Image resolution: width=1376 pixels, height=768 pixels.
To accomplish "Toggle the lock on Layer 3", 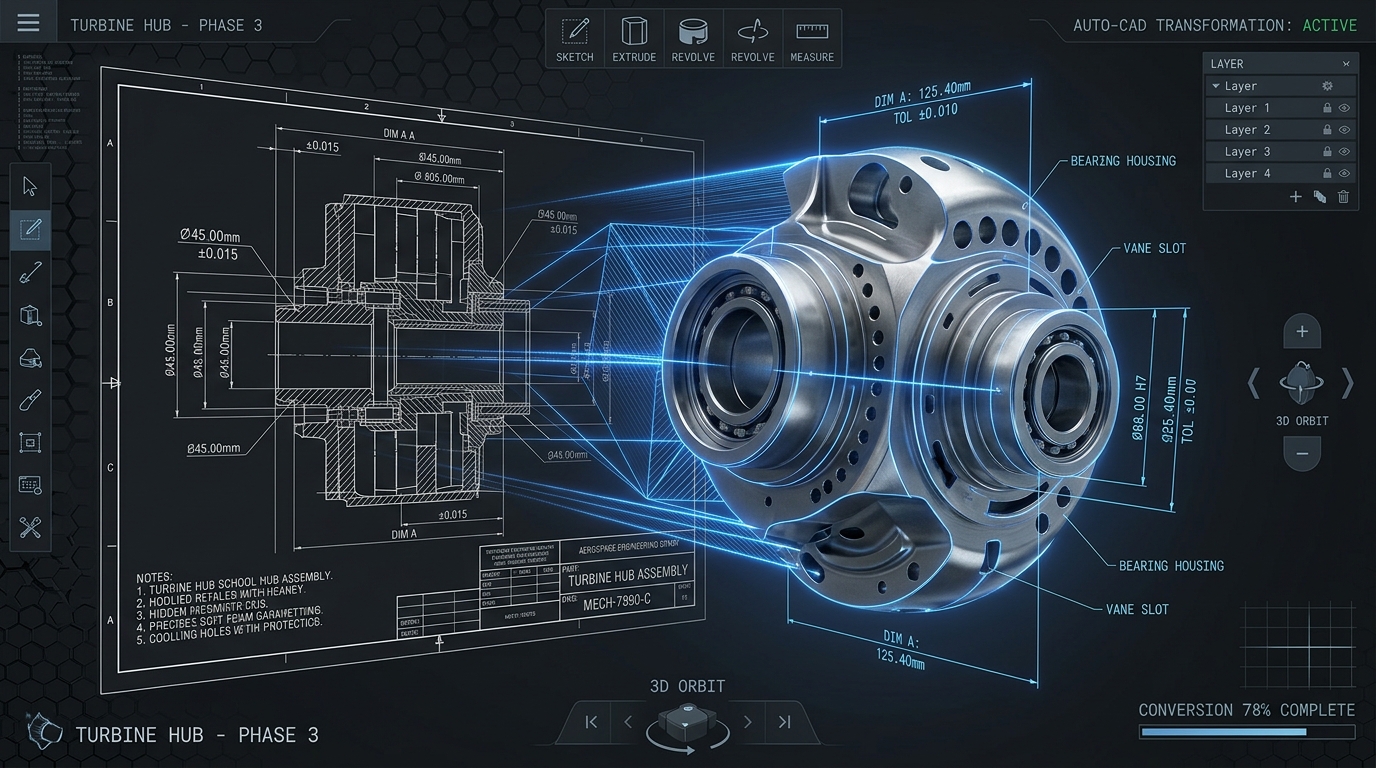I will click(1327, 152).
